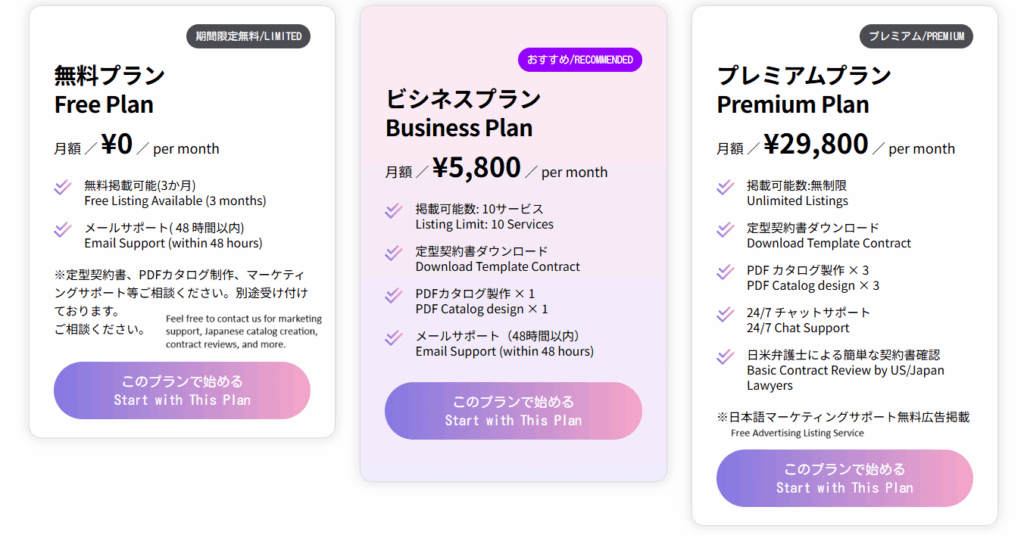Click Business Plan Download Template Contract checkmark
Viewport: 1024px width, 535px height.
tap(394, 254)
